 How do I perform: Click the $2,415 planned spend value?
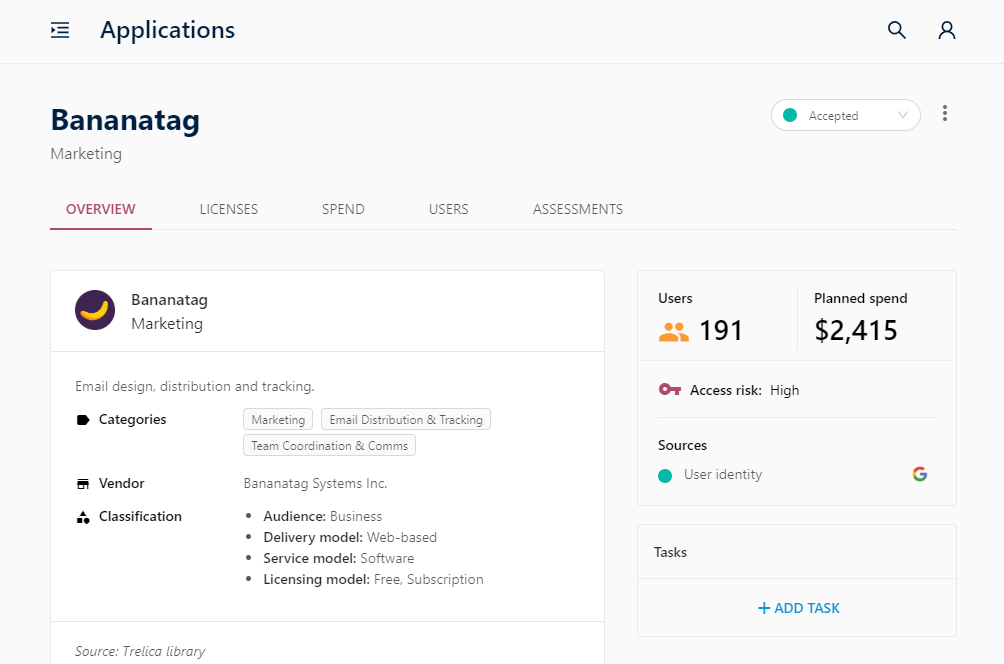(x=855, y=331)
